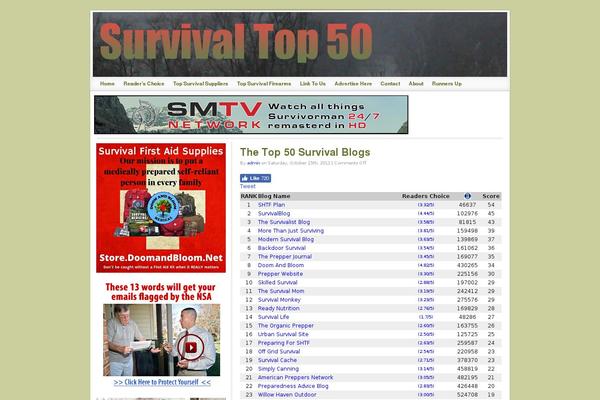Image resolution: width=600 pixels, height=400 pixels.
Task: Click SurvivalBlog readers choice rating
Action: click(426, 214)
